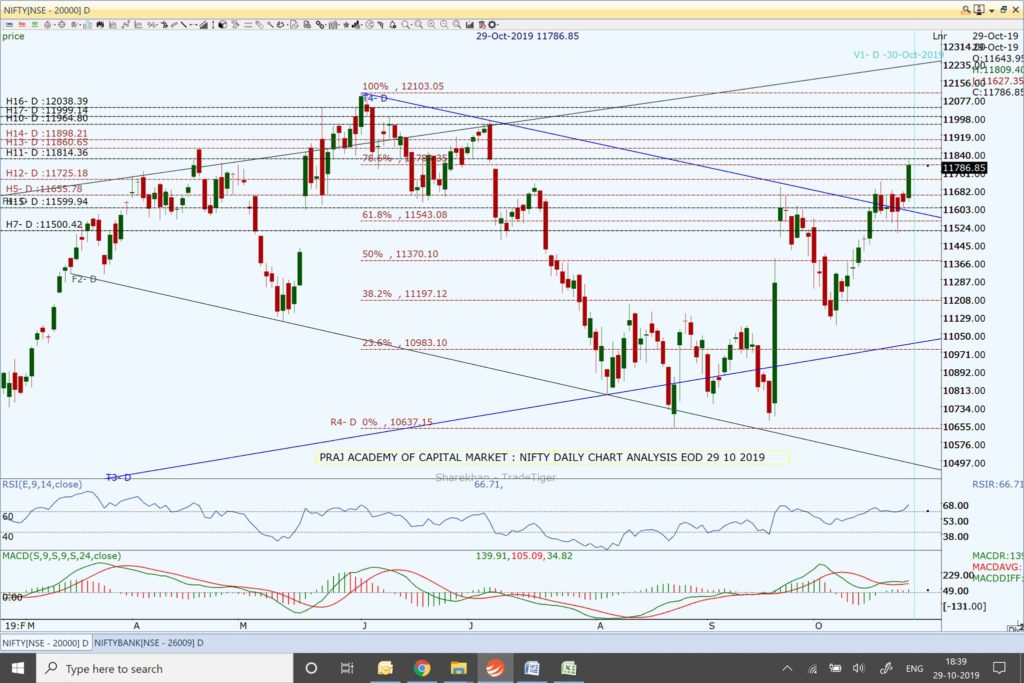The width and height of the screenshot is (1024, 683).
Task: Click the black bar-chart icon near toolbar end
Action: click(x=470, y=25)
